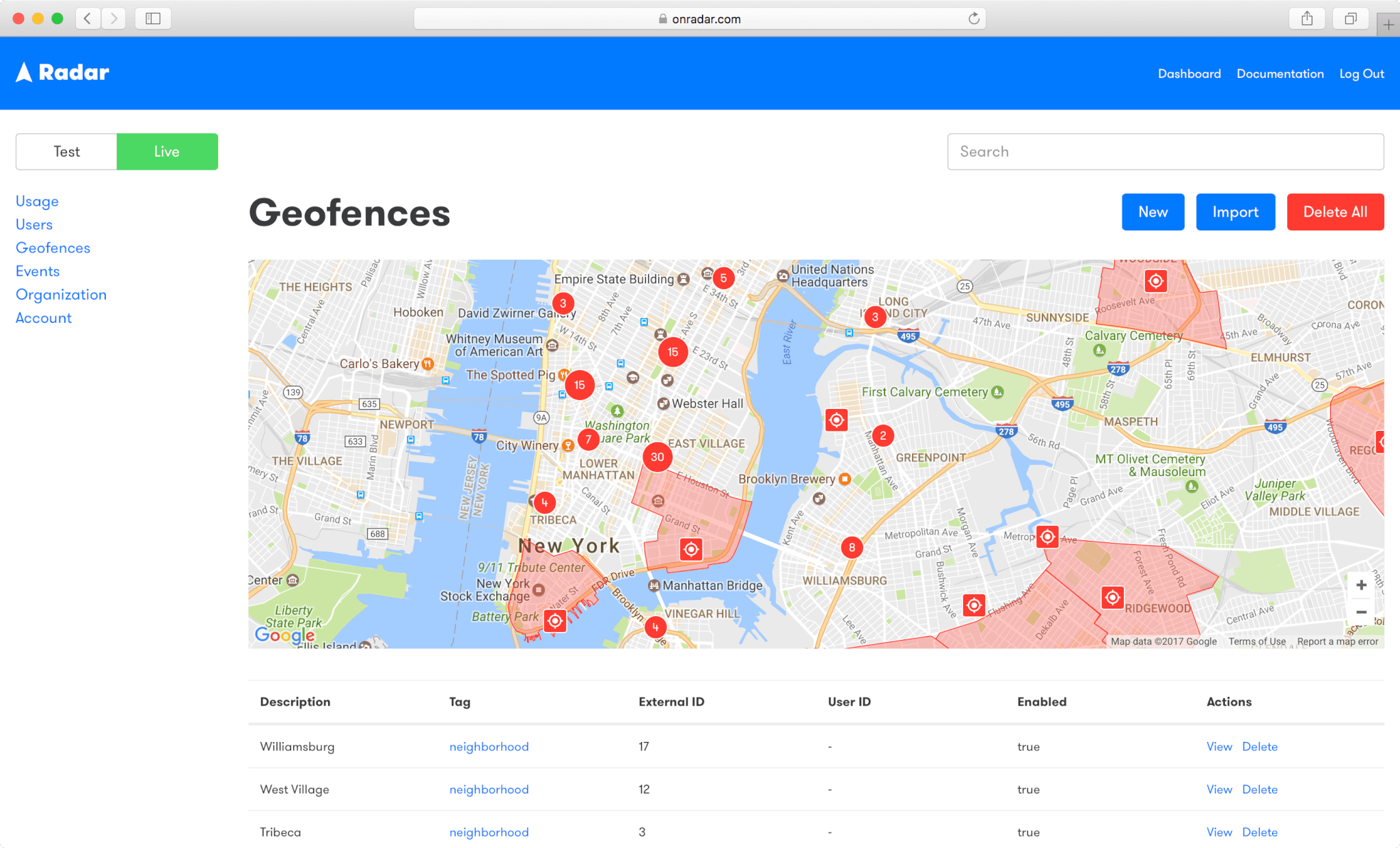Open Documentation link in header
Screen dimensions: 1400x848
coord(1280,73)
